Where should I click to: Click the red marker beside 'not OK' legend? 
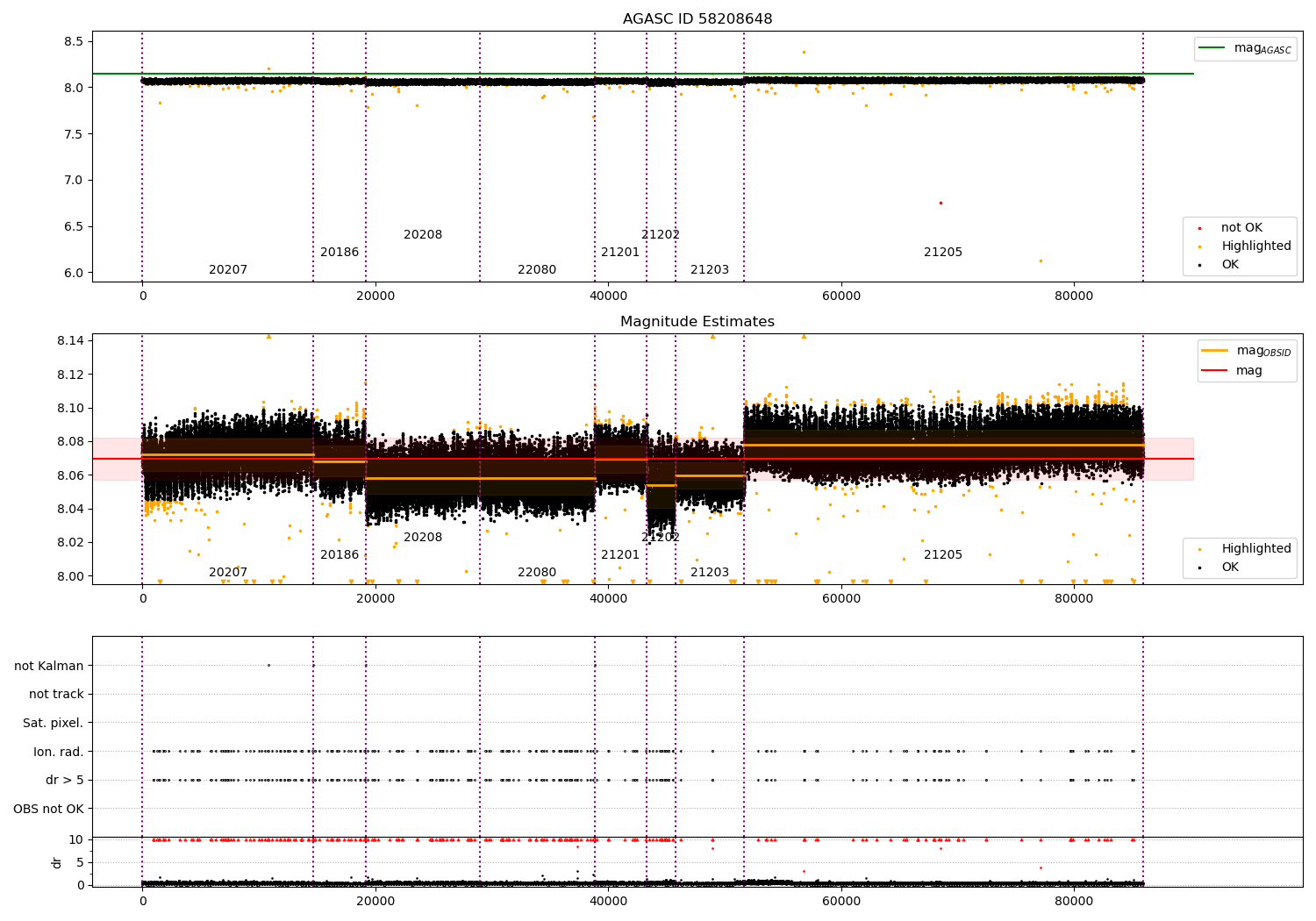click(1199, 228)
